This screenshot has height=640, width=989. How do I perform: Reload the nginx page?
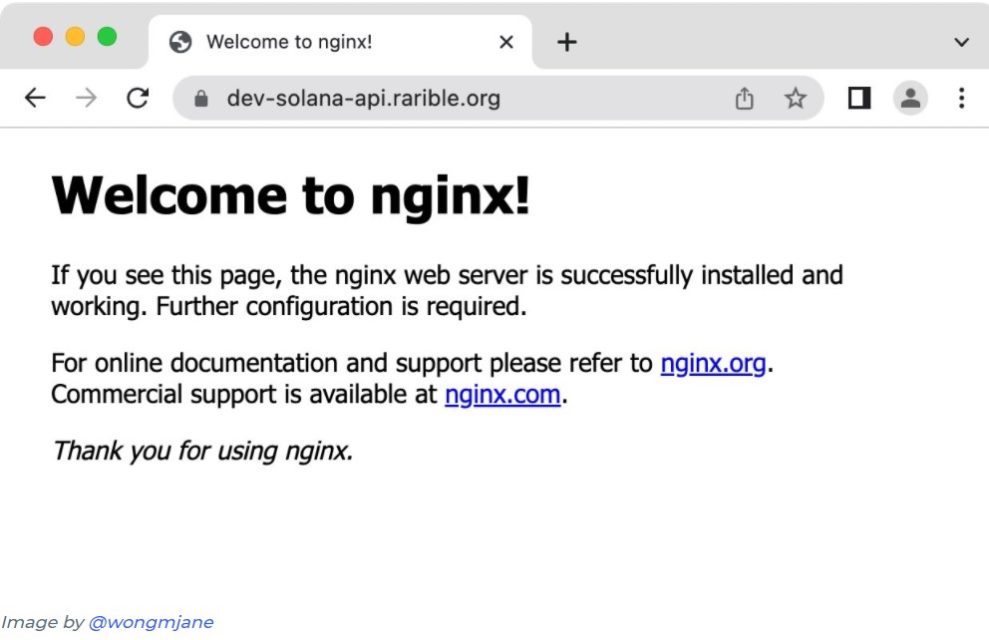[138, 98]
